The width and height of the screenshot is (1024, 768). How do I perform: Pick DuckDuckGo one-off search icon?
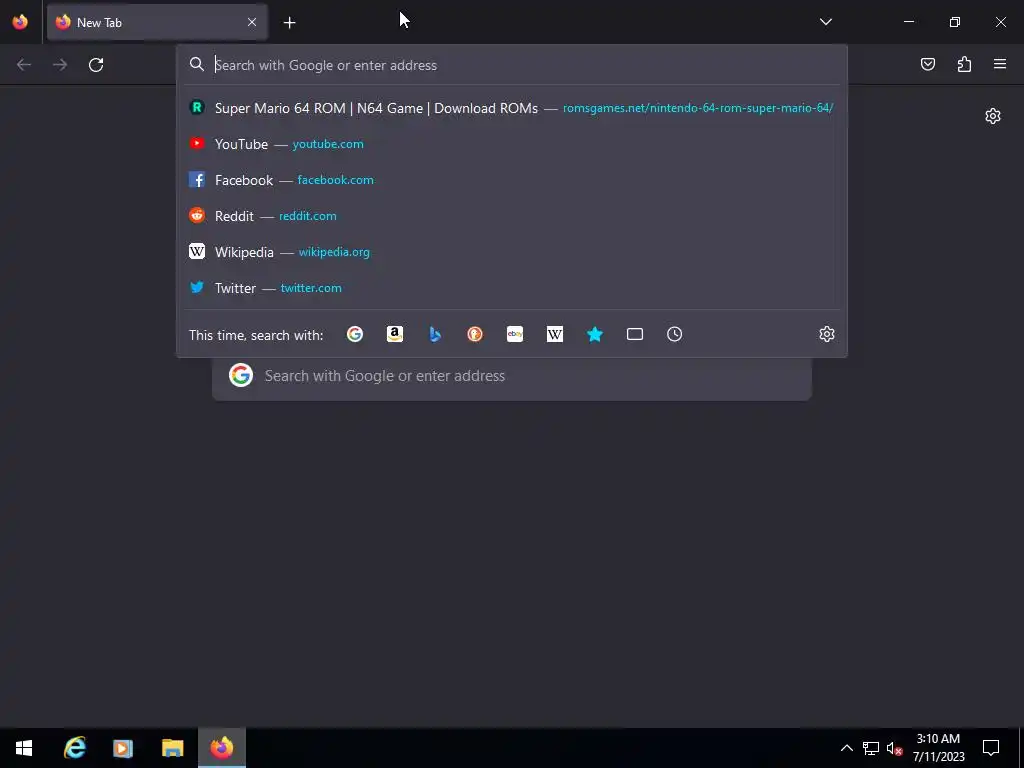(x=475, y=334)
